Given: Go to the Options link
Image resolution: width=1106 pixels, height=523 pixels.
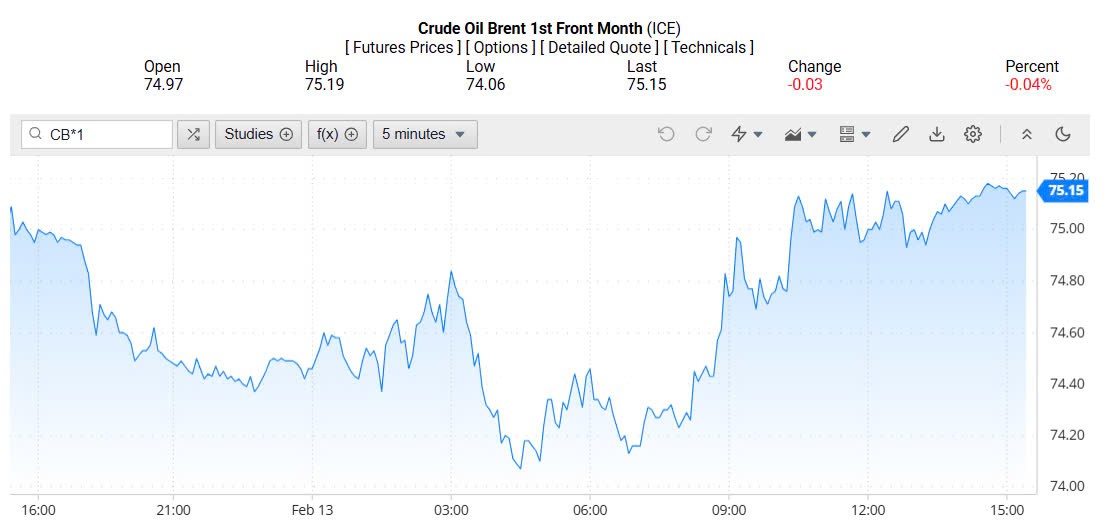Looking at the screenshot, I should [x=500, y=47].
